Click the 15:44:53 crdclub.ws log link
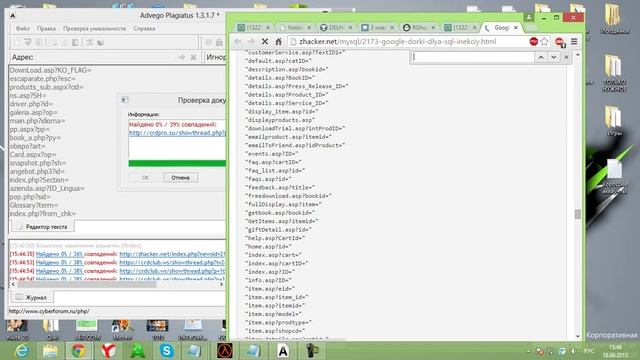Screen dimensions: 640x360 pyautogui.click(x=172, y=262)
